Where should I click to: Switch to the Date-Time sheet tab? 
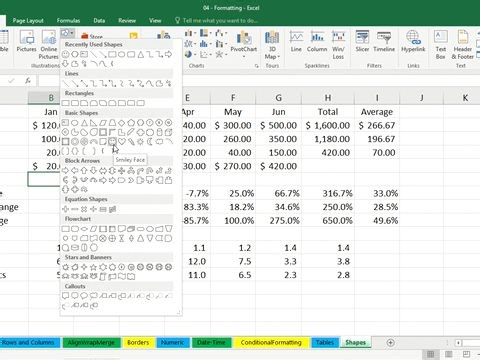point(211,343)
